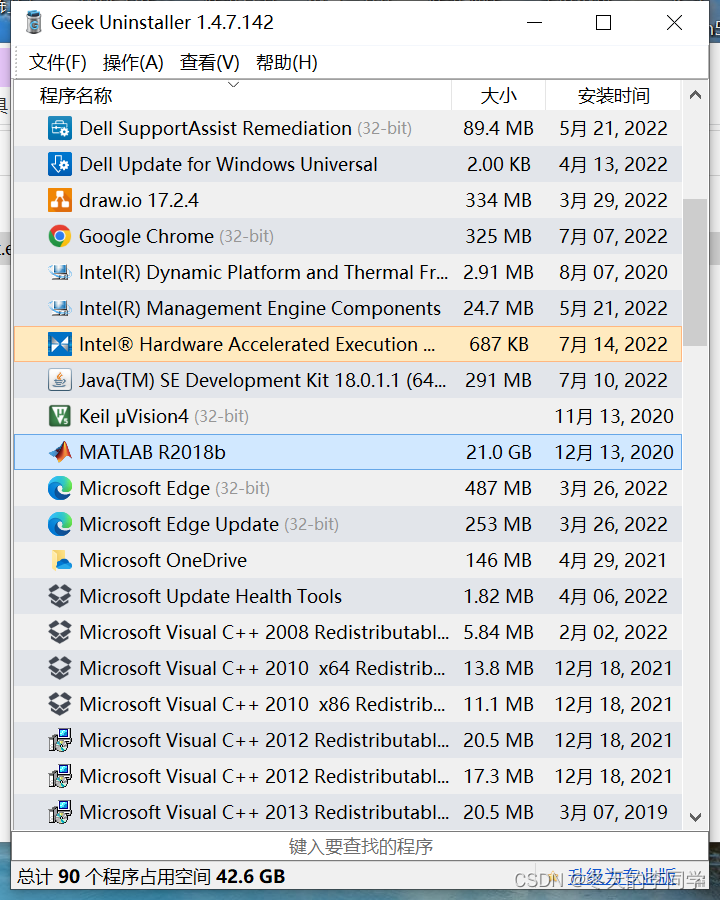Click the 4月 29, 2021 install date

click(x=613, y=560)
